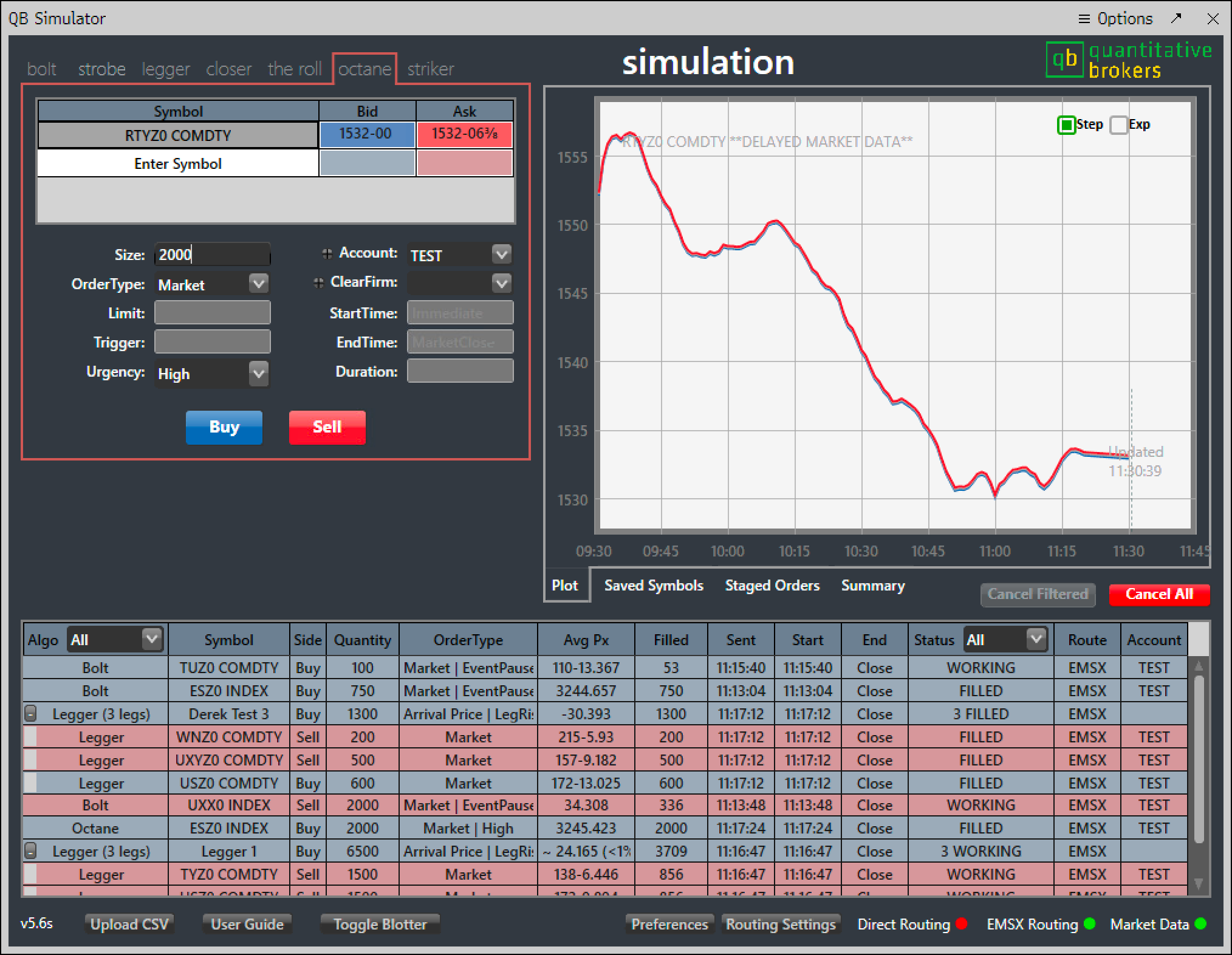The image size is (1232, 955).
Task: Select the Octane ESZ0 INDEX order row
Action: point(605,828)
